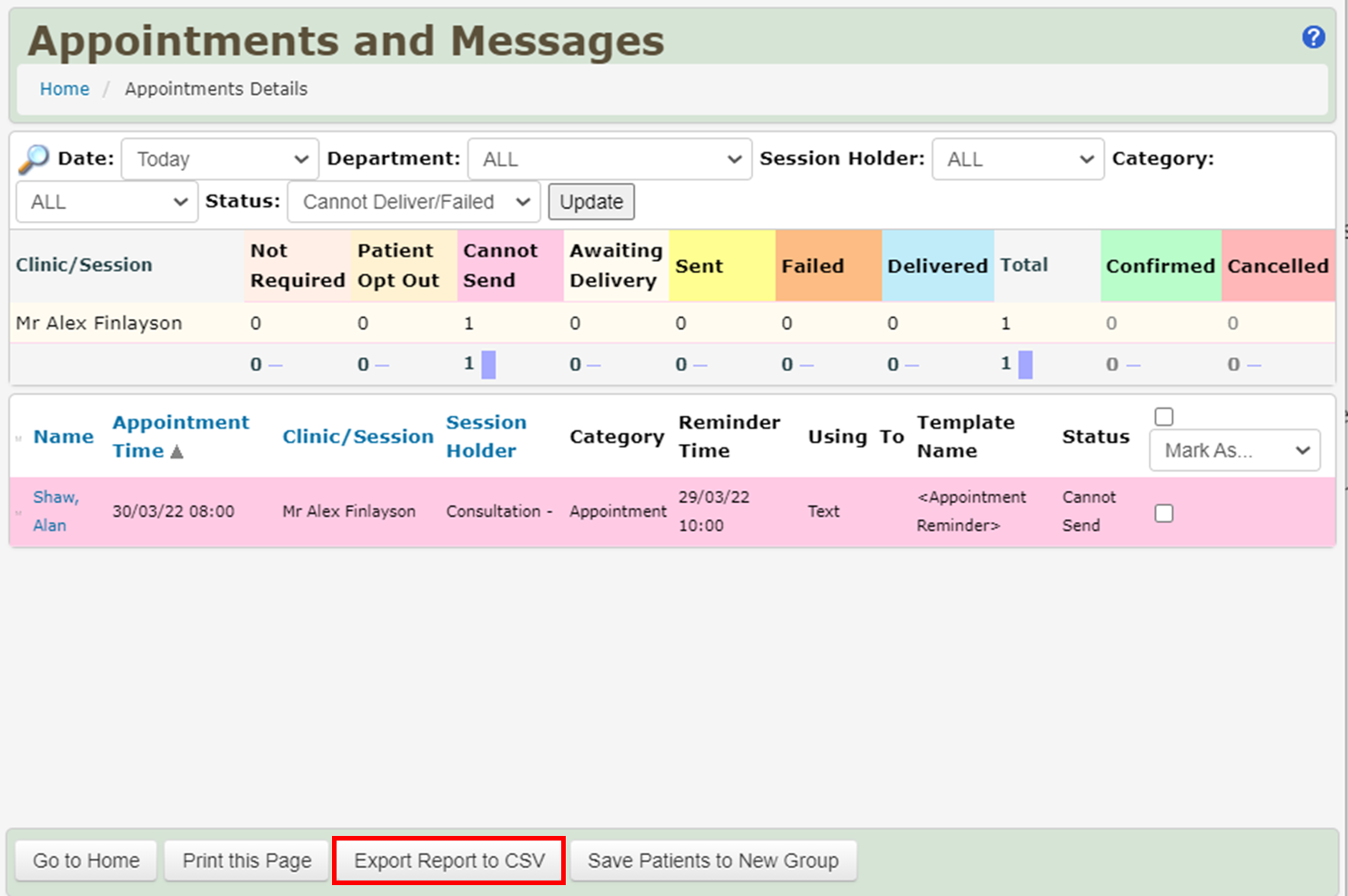Viewport: 1348px width, 896px height.
Task: Click the magnifying glass search icon
Action: [34, 159]
